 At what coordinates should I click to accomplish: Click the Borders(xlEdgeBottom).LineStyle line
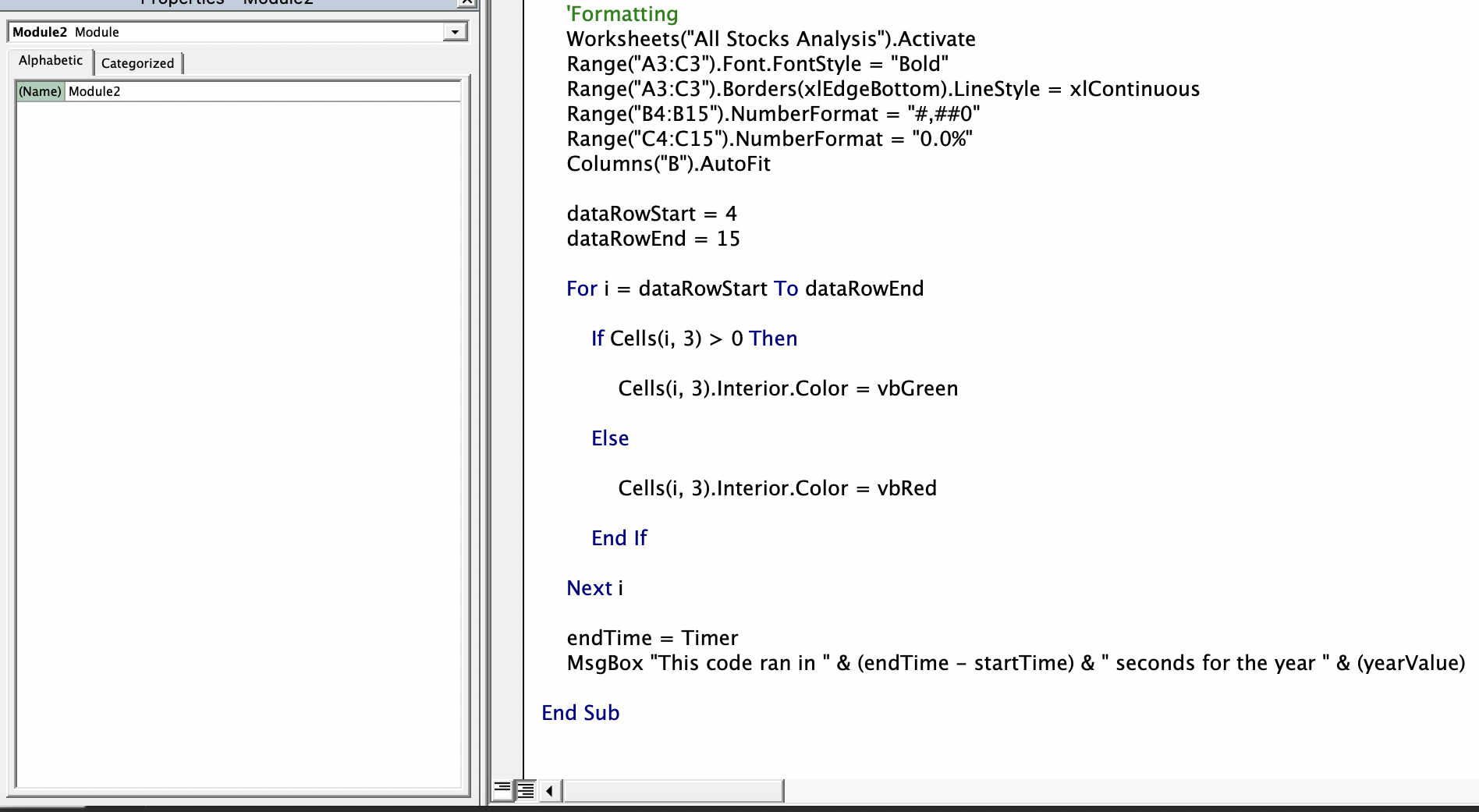[x=883, y=89]
